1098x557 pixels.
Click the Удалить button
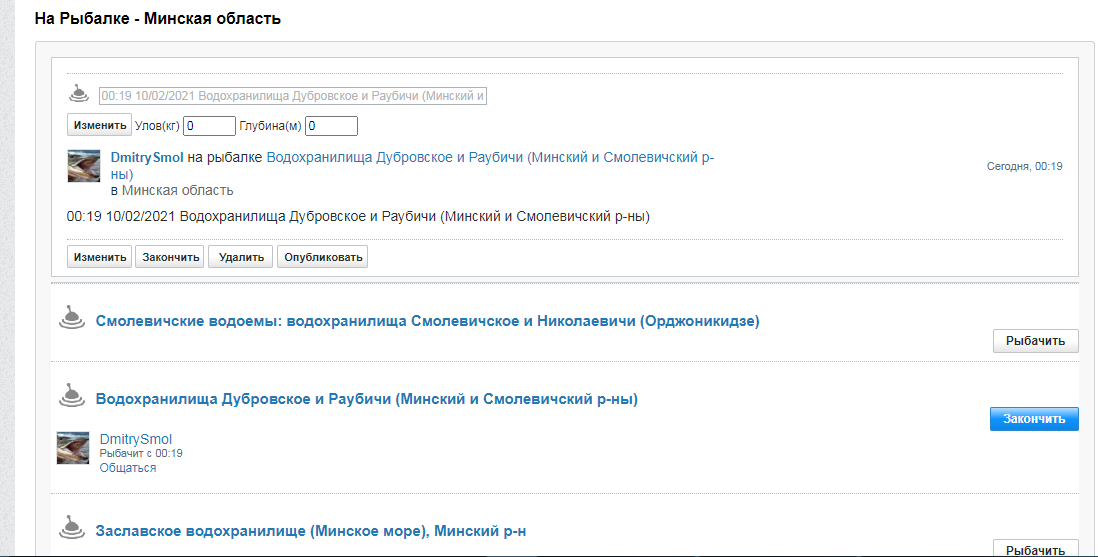pyautogui.click(x=241, y=256)
